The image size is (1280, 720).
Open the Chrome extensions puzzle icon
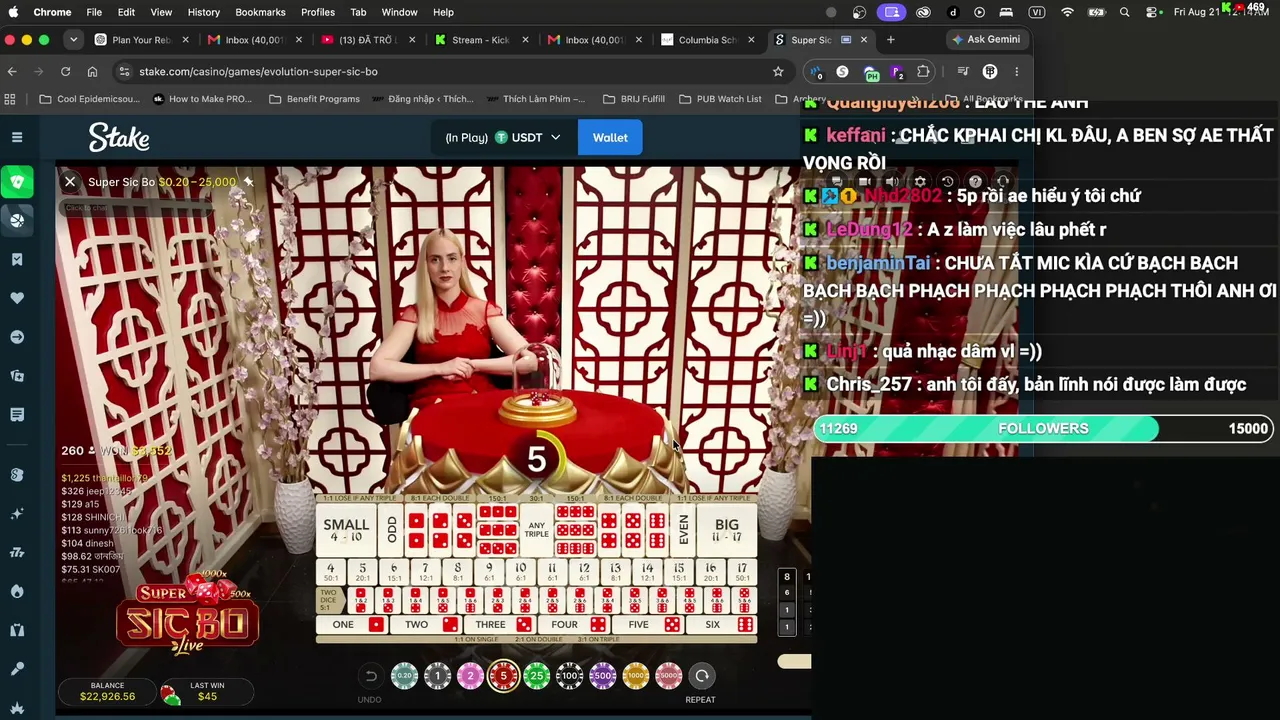(923, 72)
